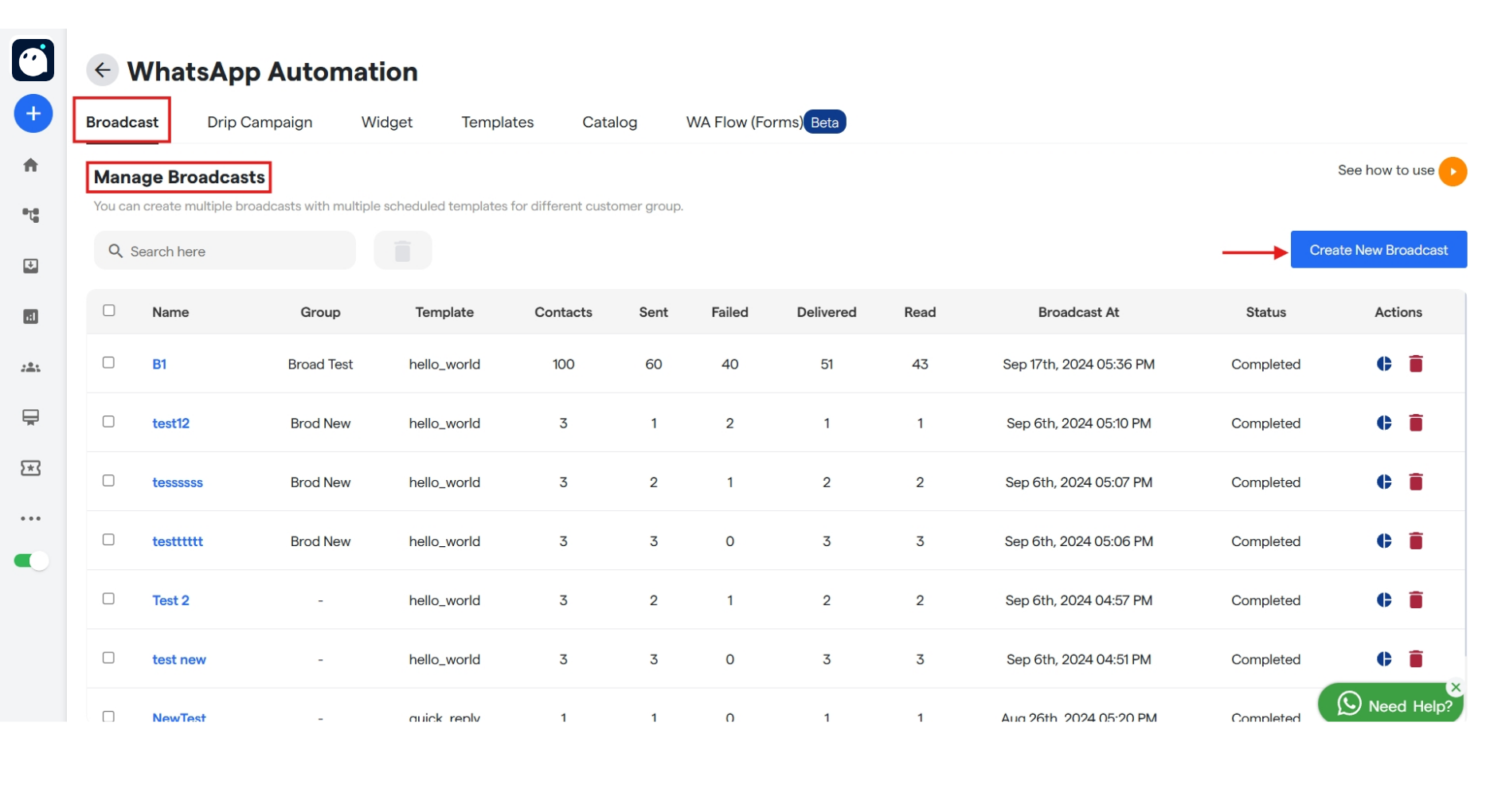Check the test new row checkbox
This screenshot has height=812, width=1486.
tap(109, 657)
